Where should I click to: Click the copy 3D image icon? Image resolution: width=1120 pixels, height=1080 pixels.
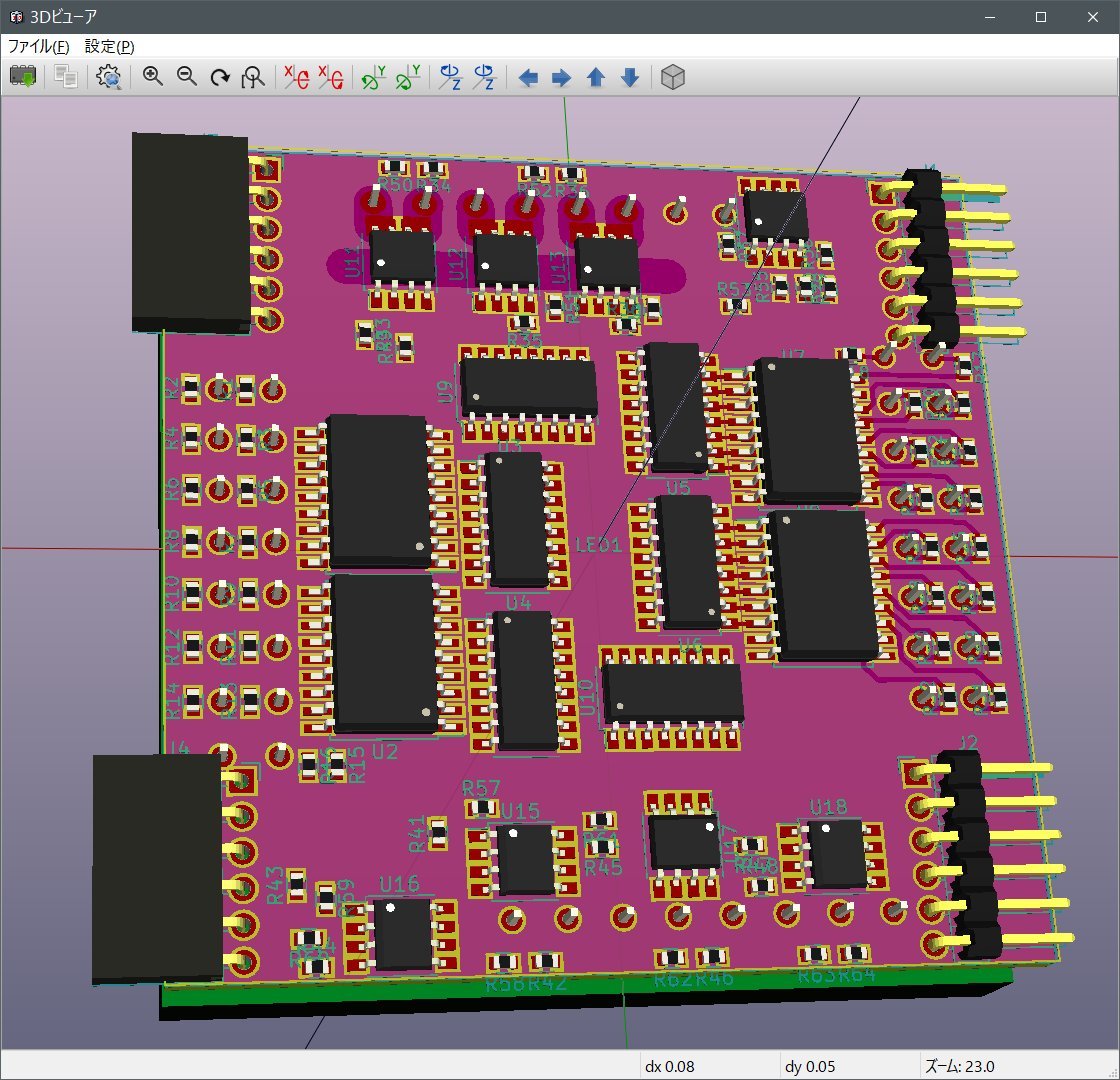[66, 77]
